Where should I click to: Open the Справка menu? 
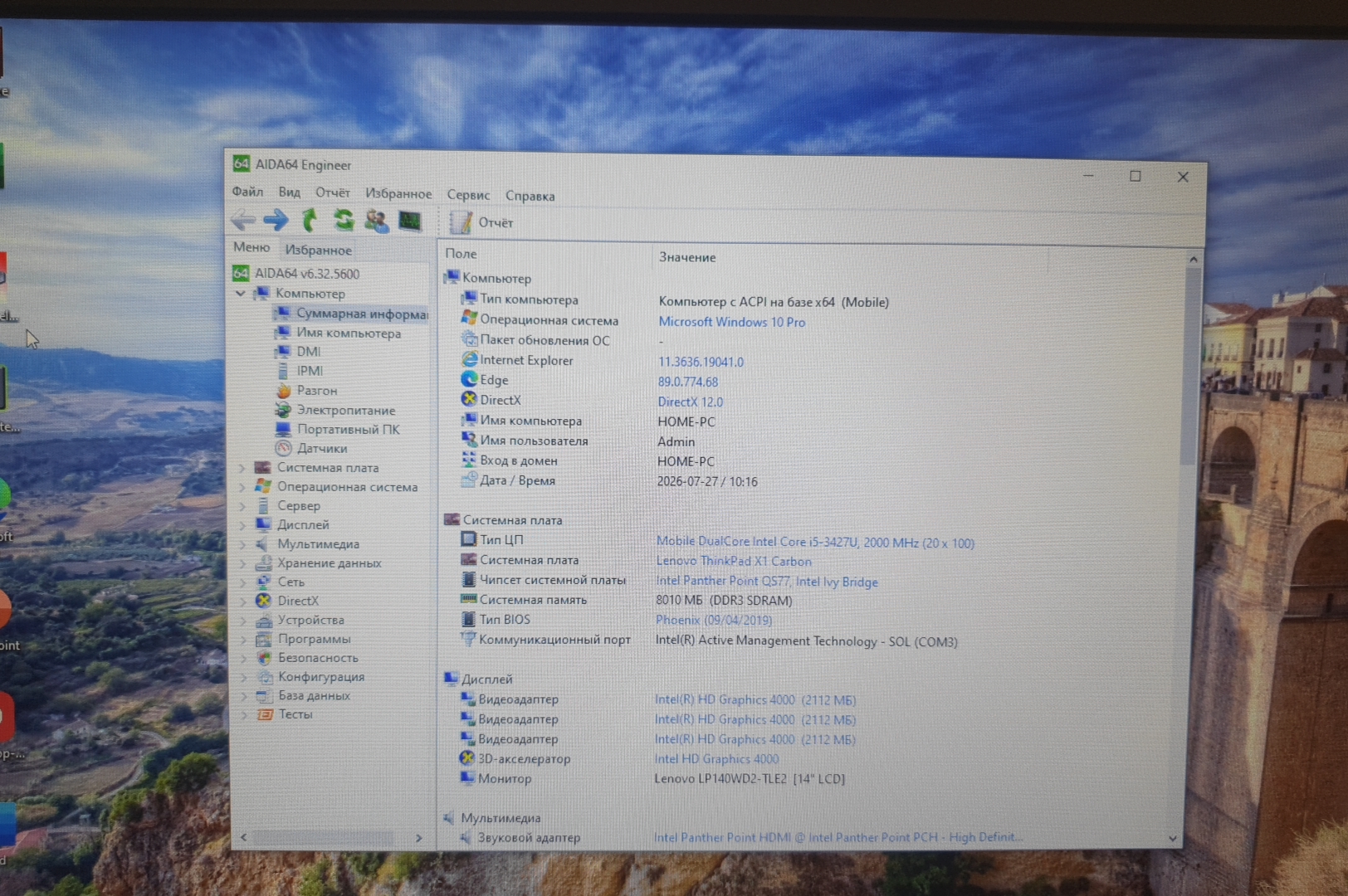530,196
